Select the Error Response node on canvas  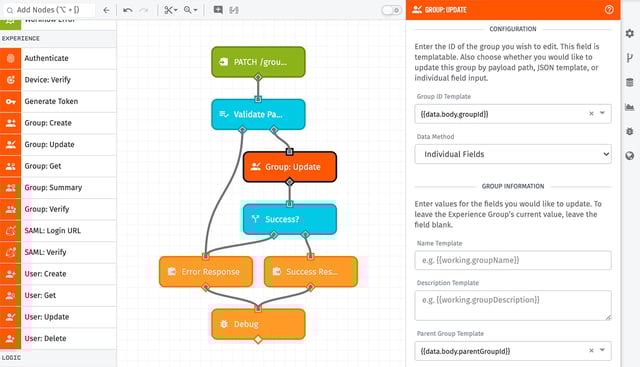tap(206, 272)
